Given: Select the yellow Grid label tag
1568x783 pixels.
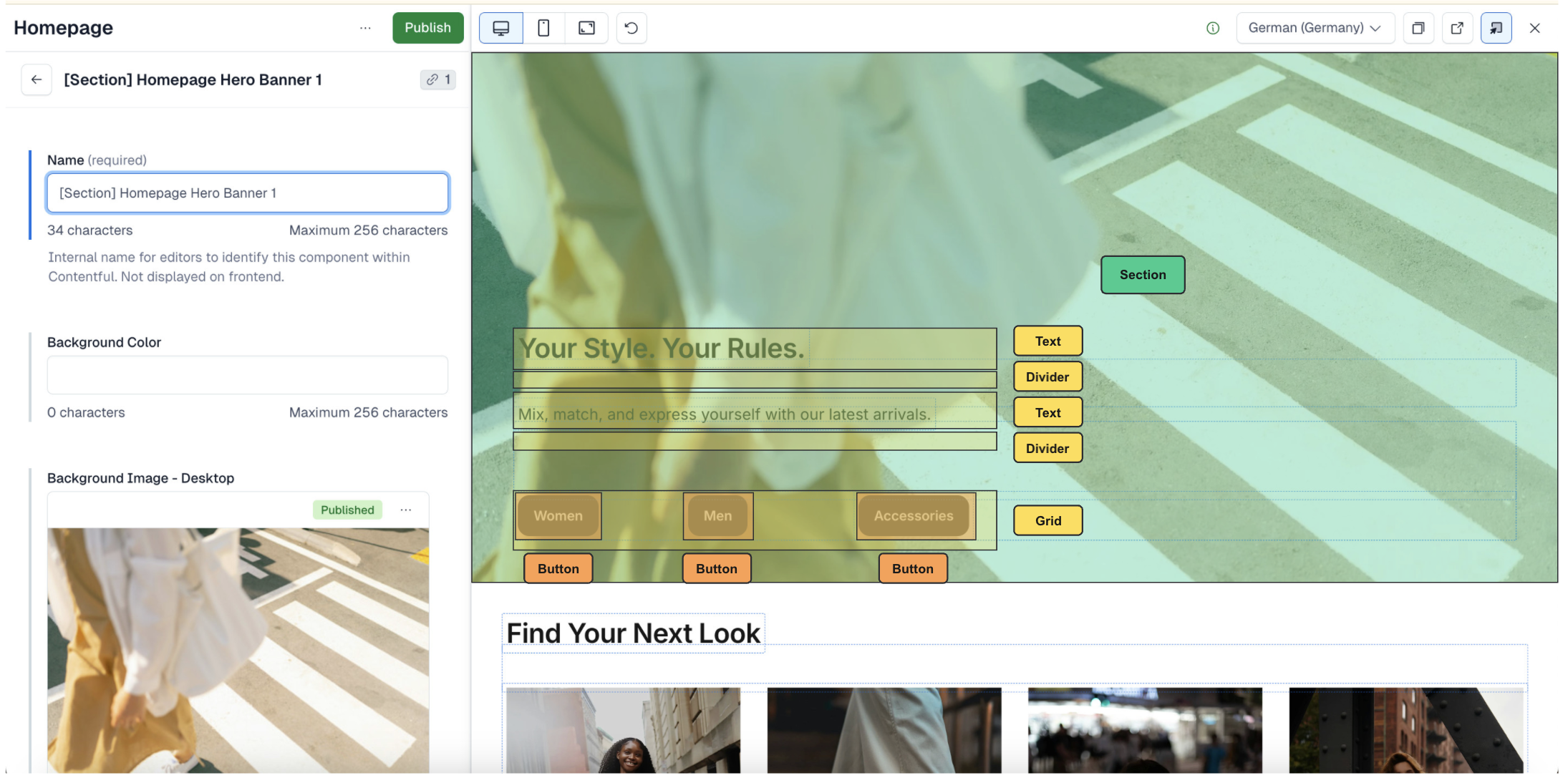Looking at the screenshot, I should (x=1047, y=520).
